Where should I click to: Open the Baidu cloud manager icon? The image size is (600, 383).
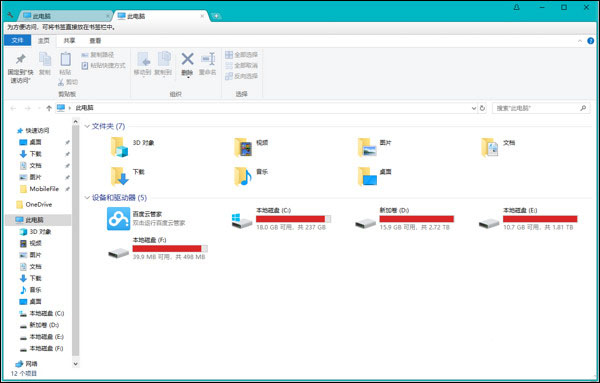(x=118, y=218)
